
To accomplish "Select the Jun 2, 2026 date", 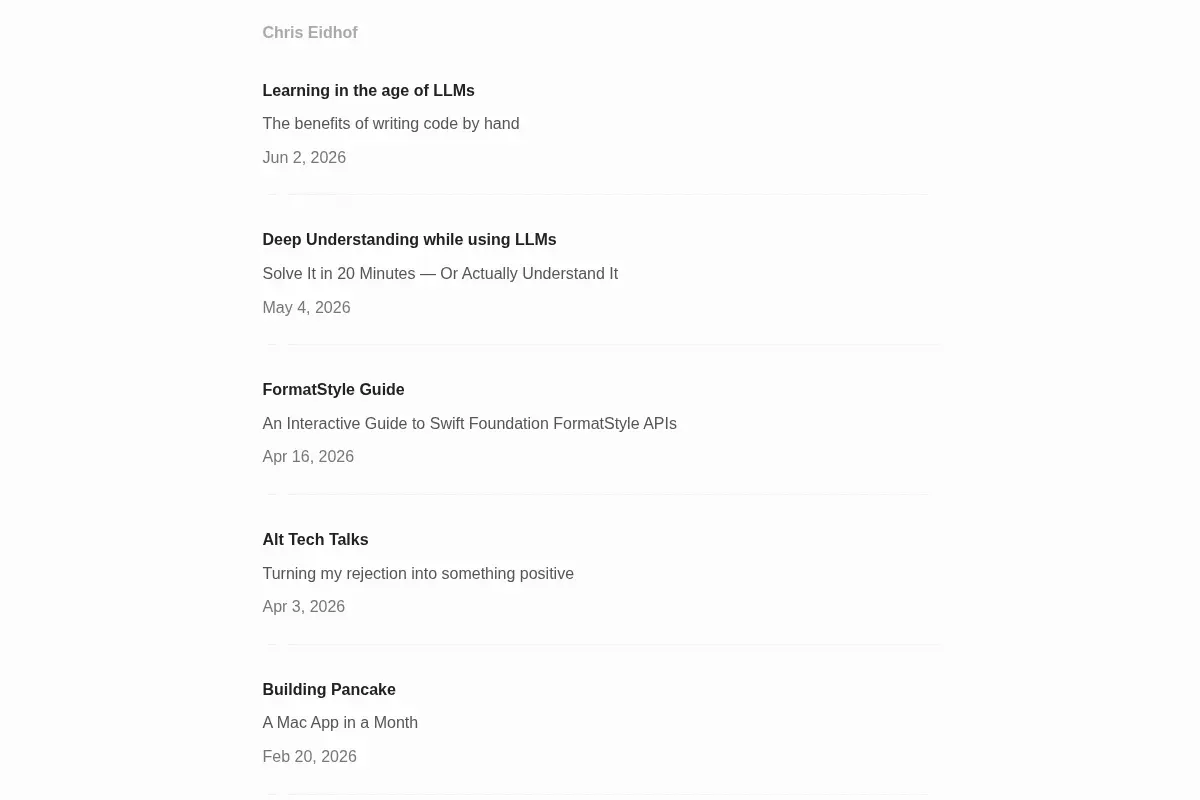I will 304,158.
